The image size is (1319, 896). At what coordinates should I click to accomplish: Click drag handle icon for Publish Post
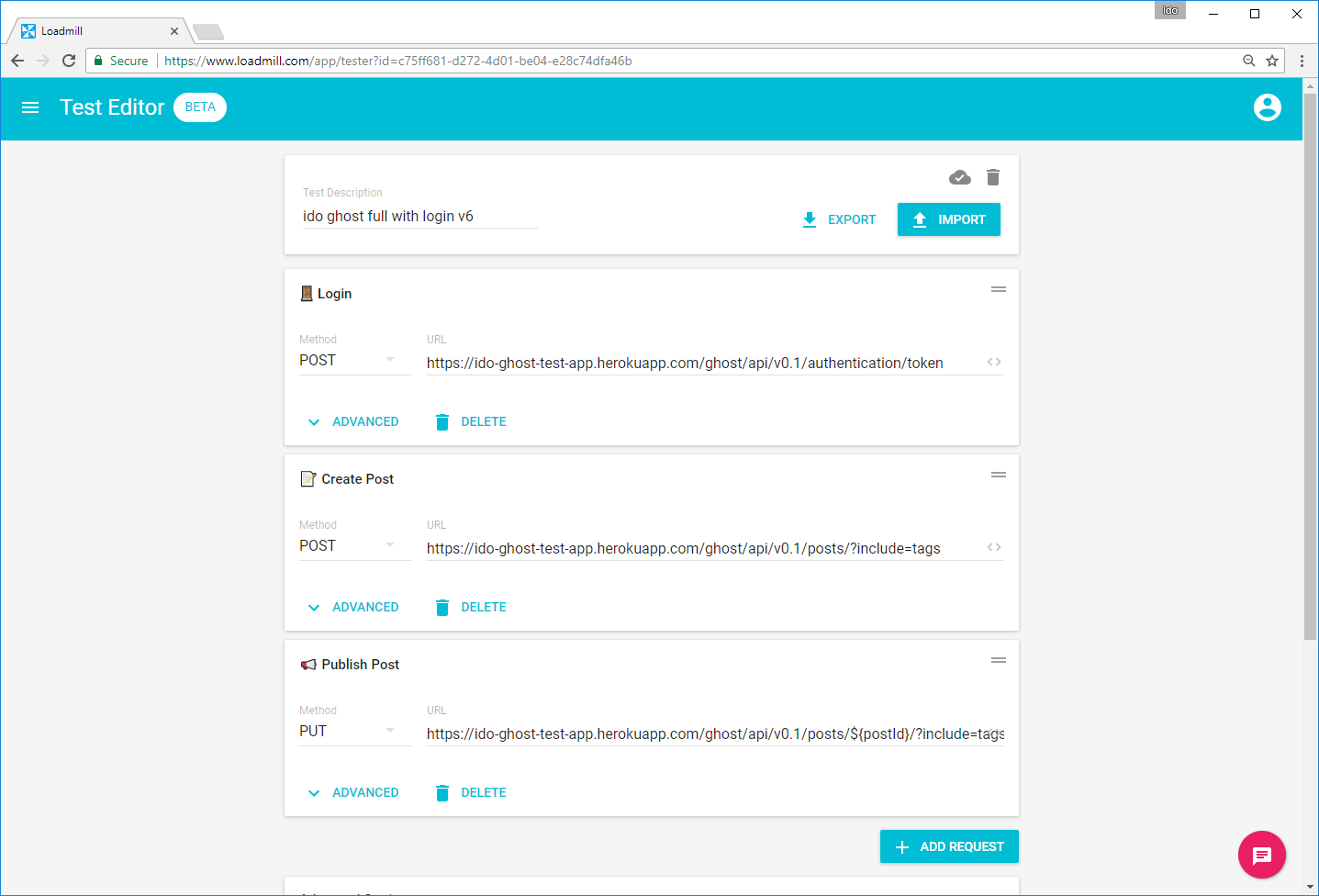point(999,660)
